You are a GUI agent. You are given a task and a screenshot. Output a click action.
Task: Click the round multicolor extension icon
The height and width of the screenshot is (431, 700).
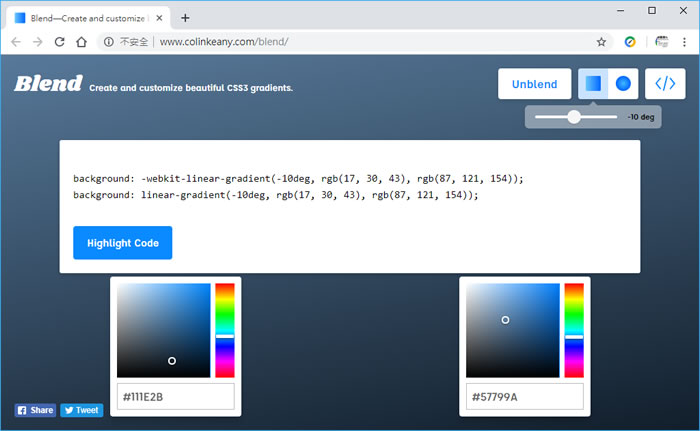630,42
